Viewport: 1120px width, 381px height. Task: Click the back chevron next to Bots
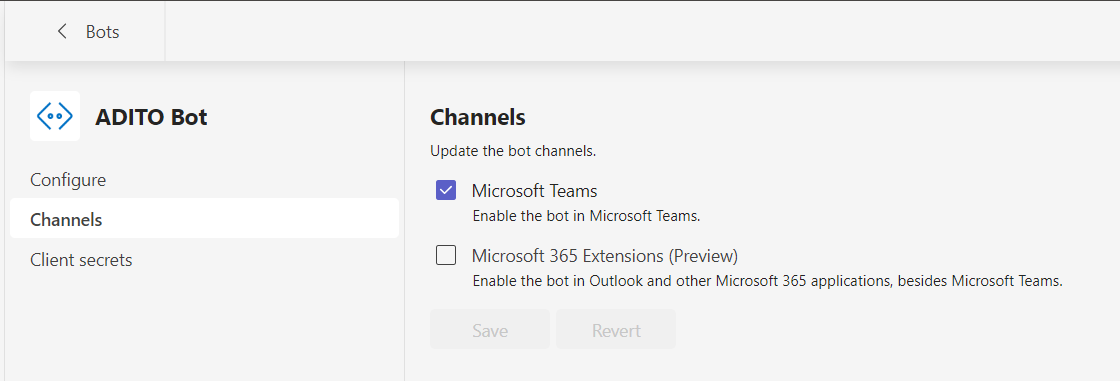tap(62, 31)
